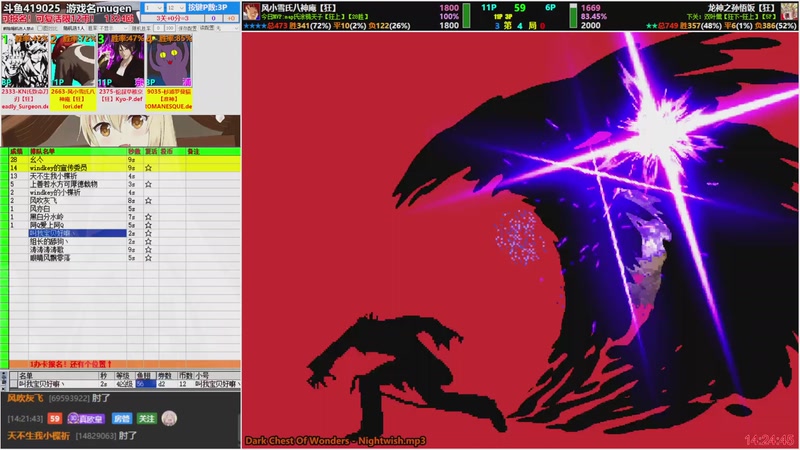The height and width of the screenshot is (450, 800).
Task: Click the 复活 column header
Action: 151,152
